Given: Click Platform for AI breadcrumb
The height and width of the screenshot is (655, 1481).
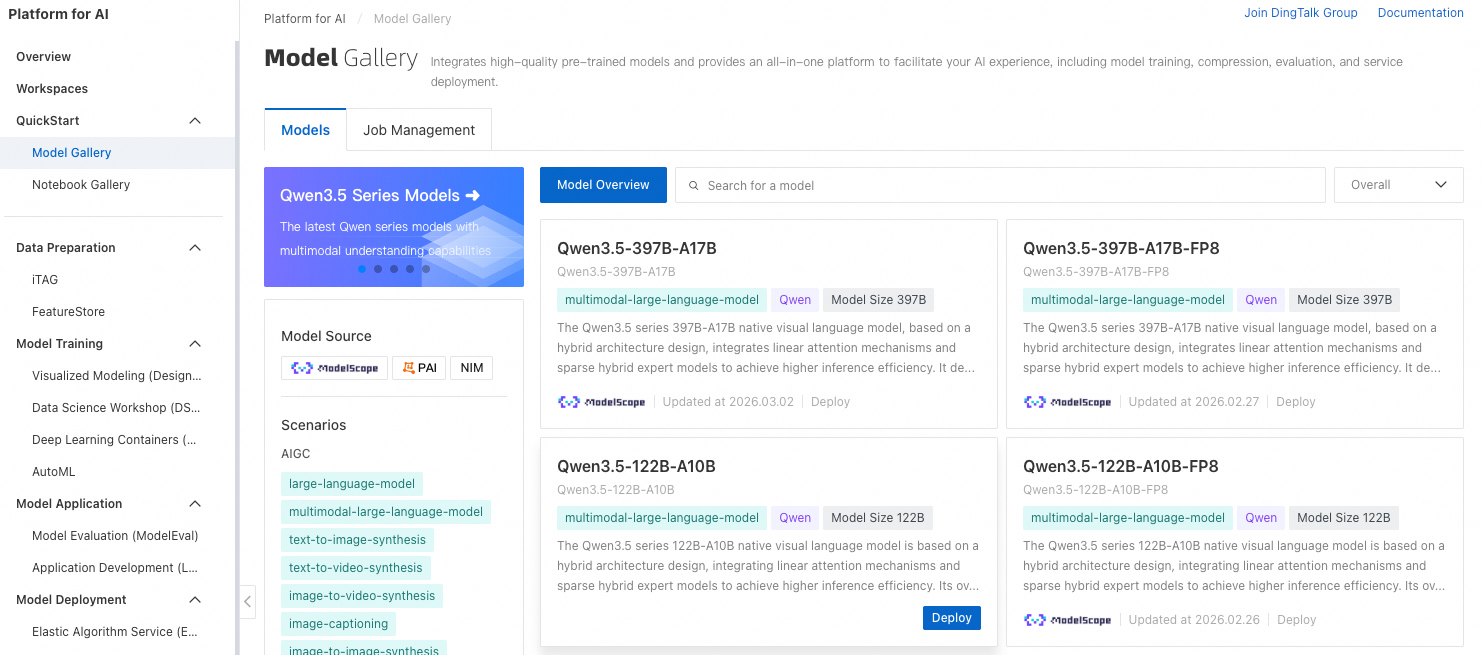Looking at the screenshot, I should point(305,19).
